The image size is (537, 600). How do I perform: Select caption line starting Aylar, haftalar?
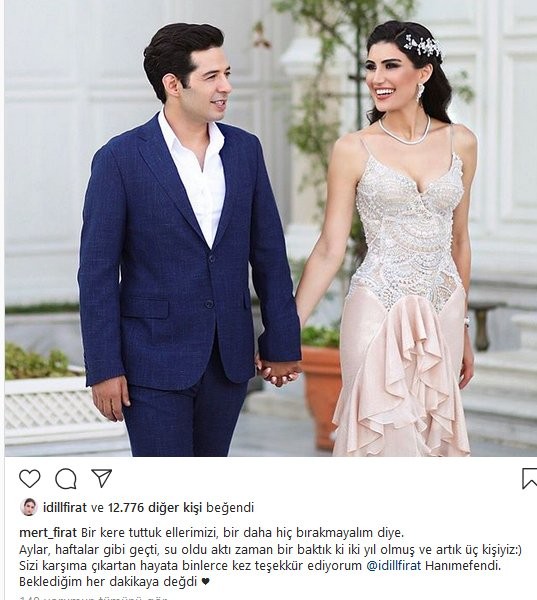[271, 549]
